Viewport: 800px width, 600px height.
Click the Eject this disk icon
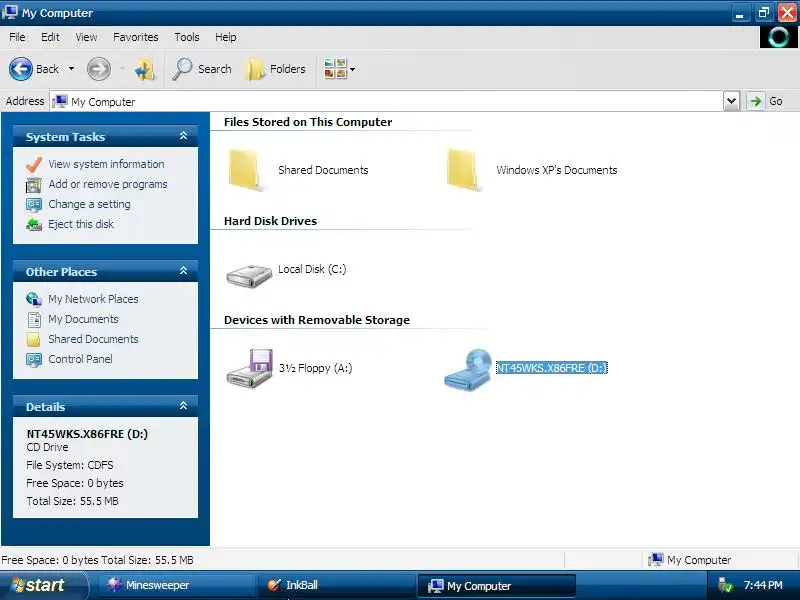pyautogui.click(x=34, y=224)
